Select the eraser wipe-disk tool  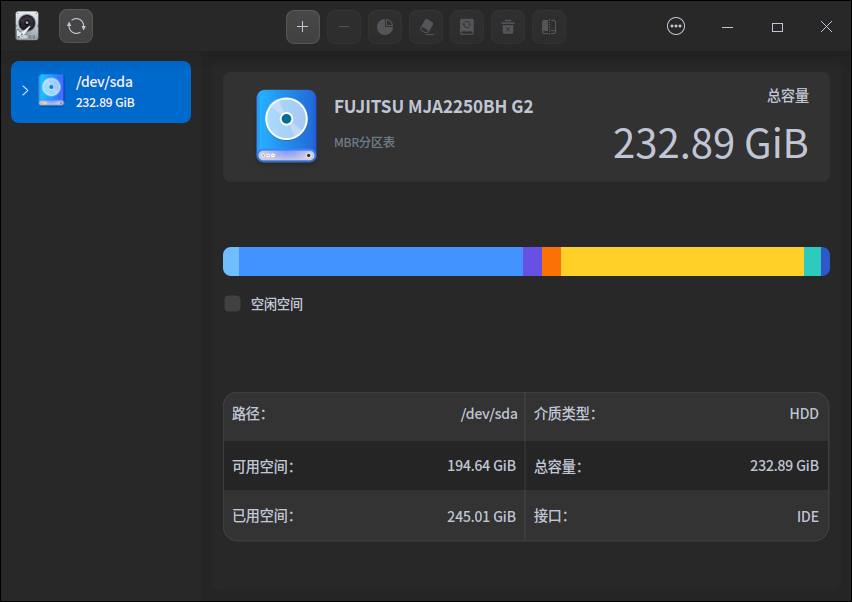[x=426, y=27]
